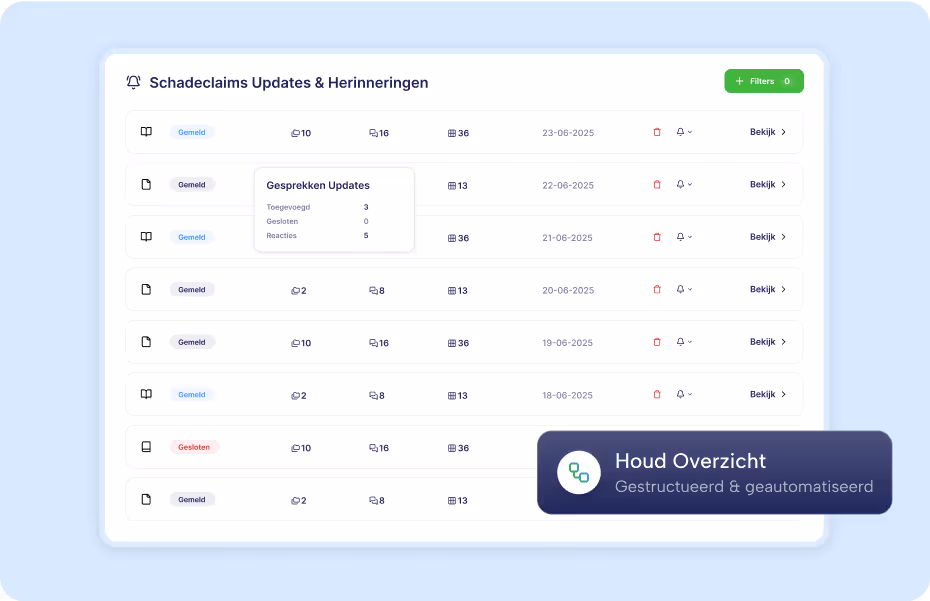Click Bekijk for the 22-06-2025 claim
930x601 pixels.
767,185
